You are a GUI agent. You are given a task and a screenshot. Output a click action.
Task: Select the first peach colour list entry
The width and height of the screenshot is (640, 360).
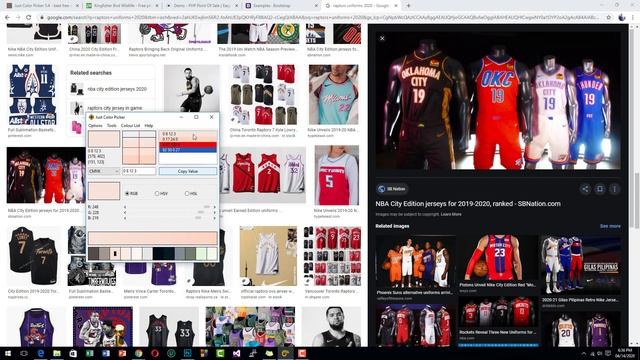coord(188,134)
